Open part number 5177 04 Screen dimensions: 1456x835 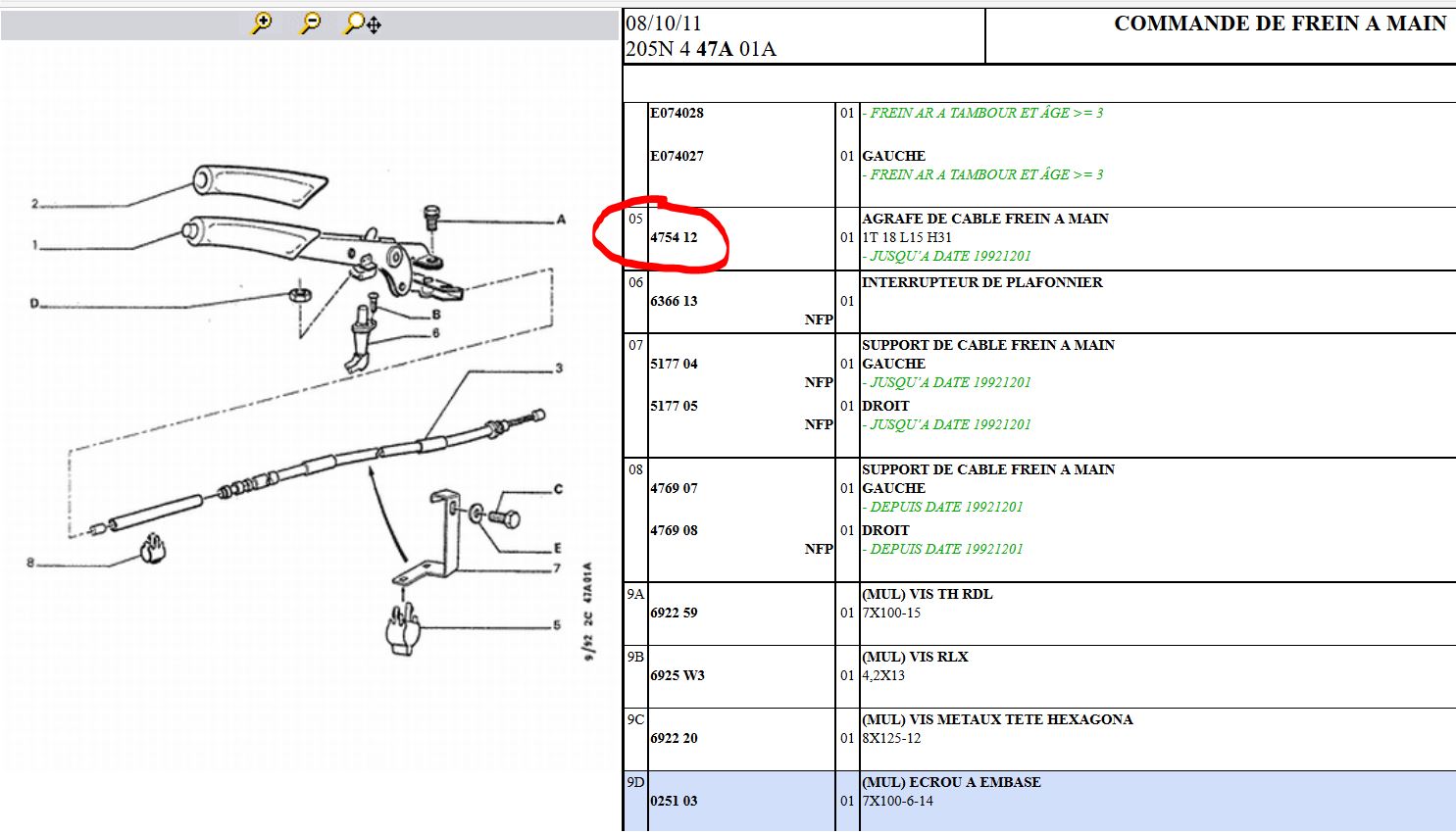click(674, 364)
